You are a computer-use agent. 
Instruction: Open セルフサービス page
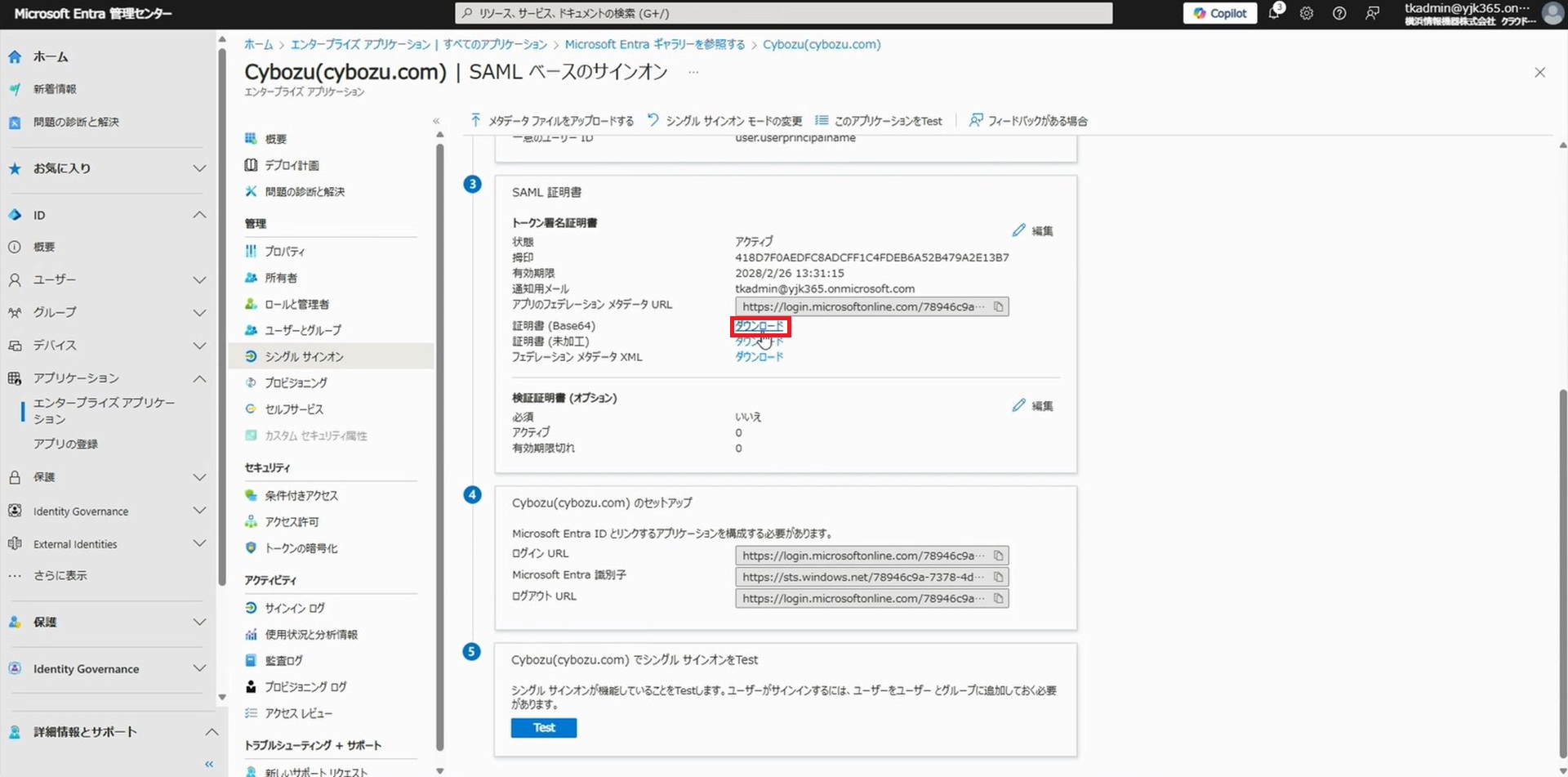tap(293, 409)
